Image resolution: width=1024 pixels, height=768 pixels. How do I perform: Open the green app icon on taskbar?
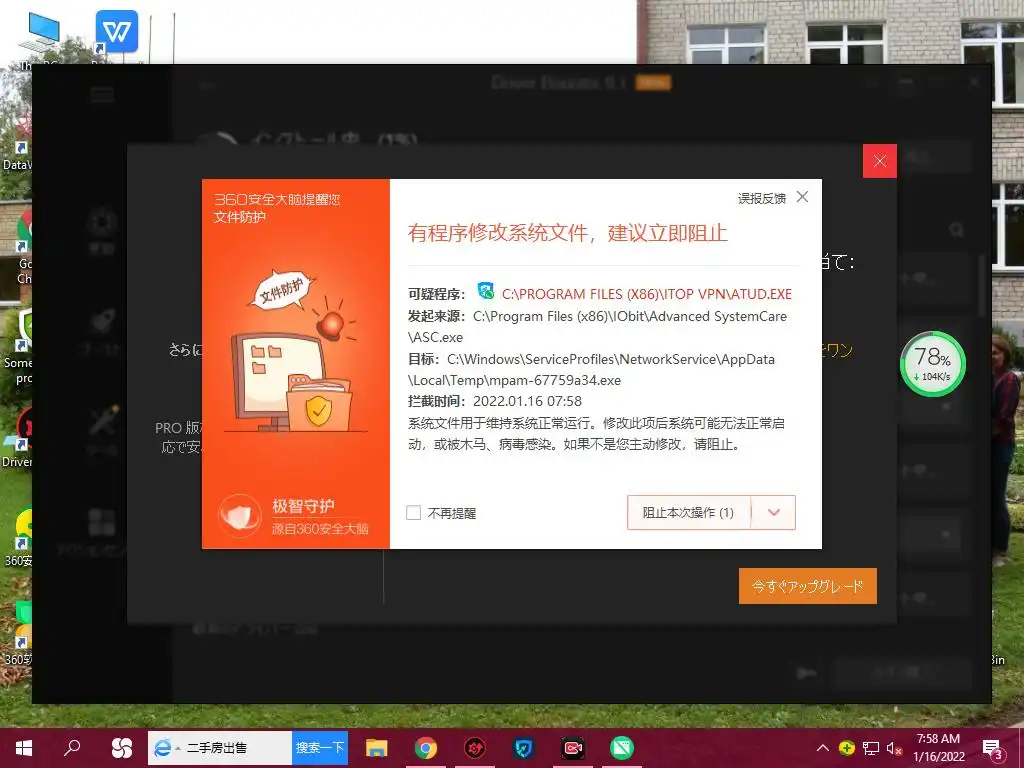(622, 748)
